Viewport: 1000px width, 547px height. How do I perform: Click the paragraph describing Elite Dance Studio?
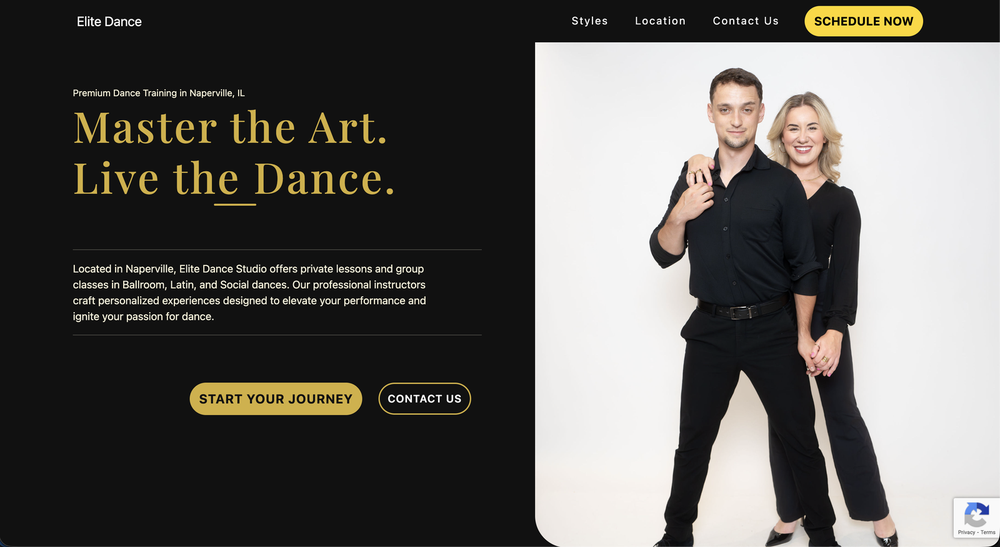249,293
